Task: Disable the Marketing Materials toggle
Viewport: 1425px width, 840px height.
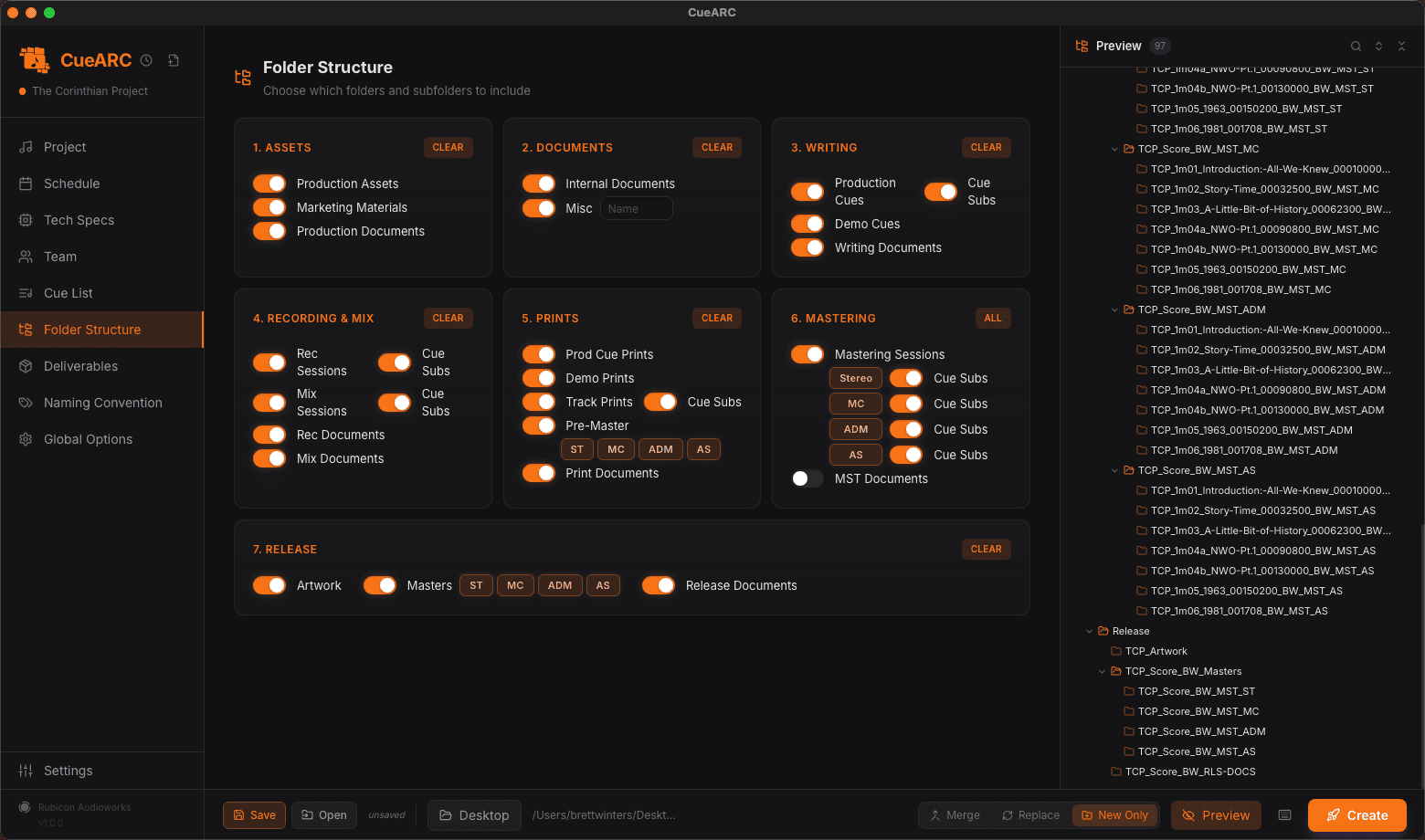Action: point(269,207)
